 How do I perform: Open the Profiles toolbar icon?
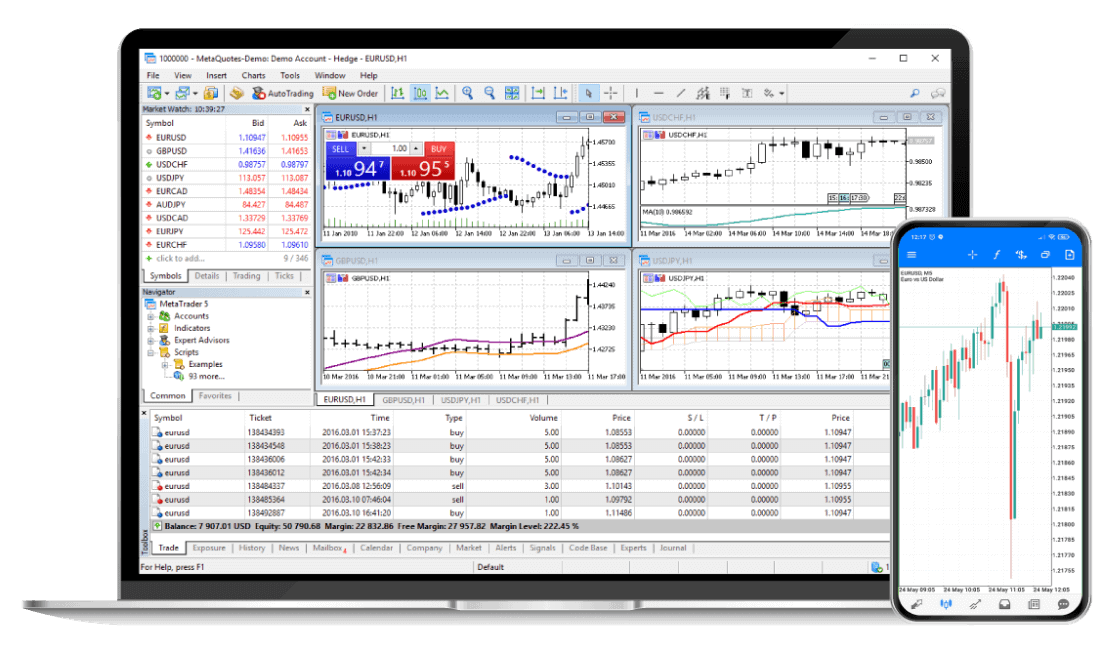[182, 93]
